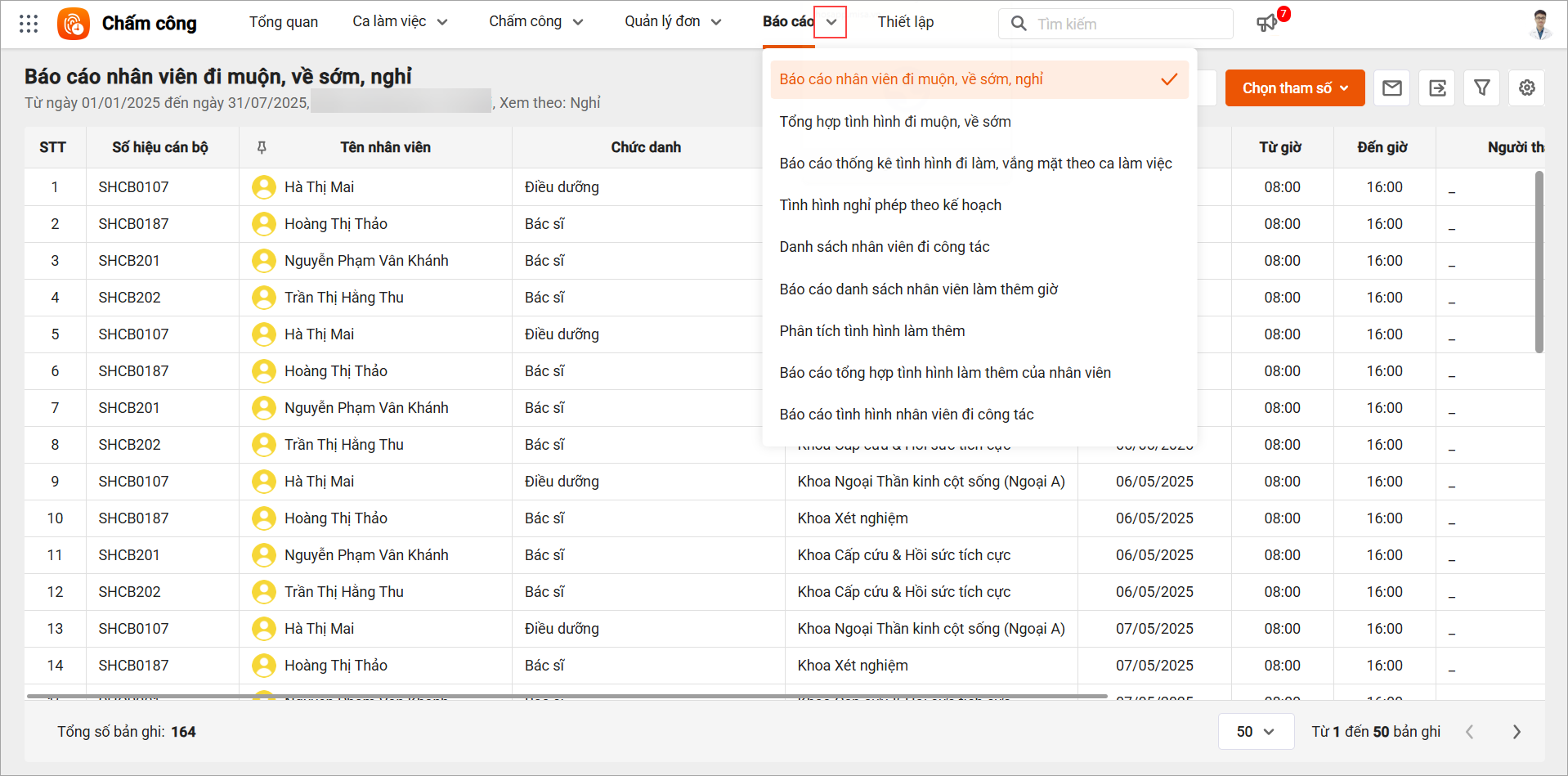The image size is (1568, 776).
Task: Click the Chọn tham số button
Action: pyautogui.click(x=1294, y=88)
